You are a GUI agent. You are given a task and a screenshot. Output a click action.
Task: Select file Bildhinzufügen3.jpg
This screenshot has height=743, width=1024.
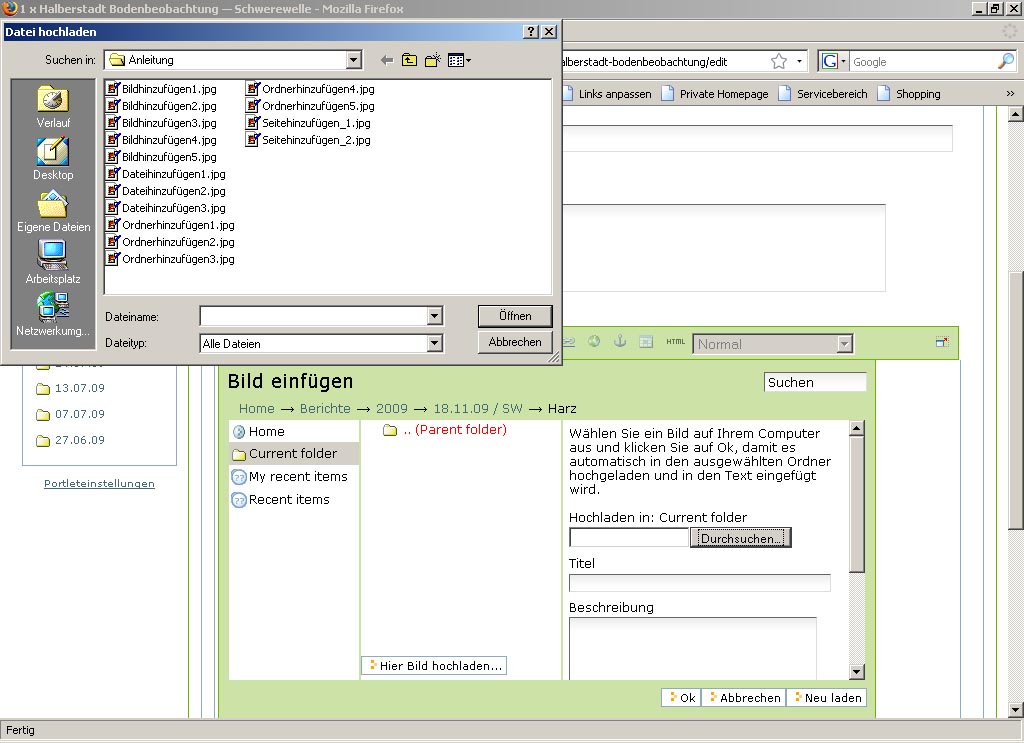168,123
